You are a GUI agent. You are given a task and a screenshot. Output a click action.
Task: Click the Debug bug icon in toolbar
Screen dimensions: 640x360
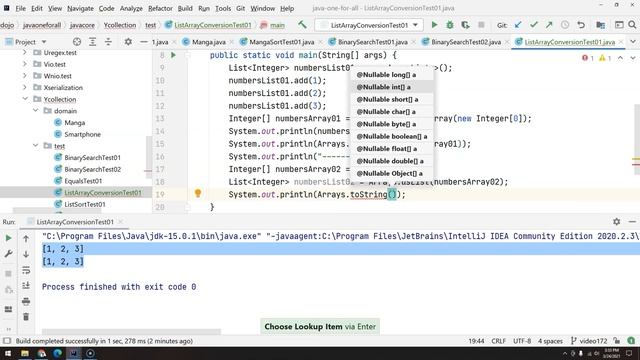[x=450, y=25]
